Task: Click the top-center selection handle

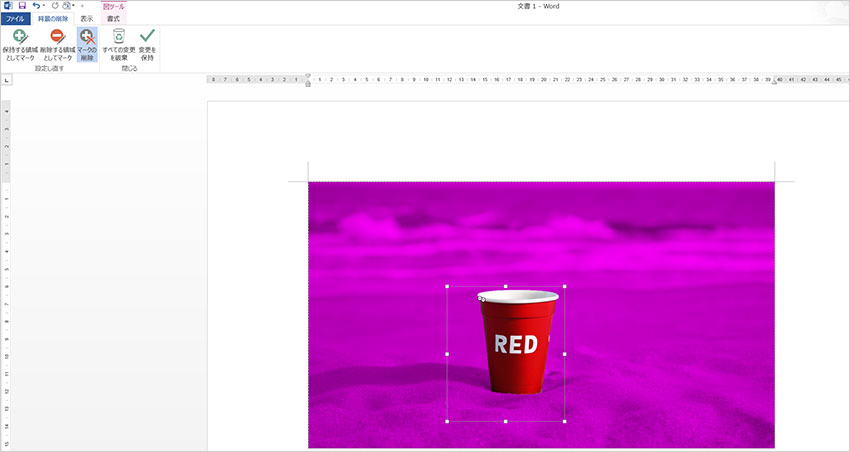Action: pyautogui.click(x=506, y=286)
